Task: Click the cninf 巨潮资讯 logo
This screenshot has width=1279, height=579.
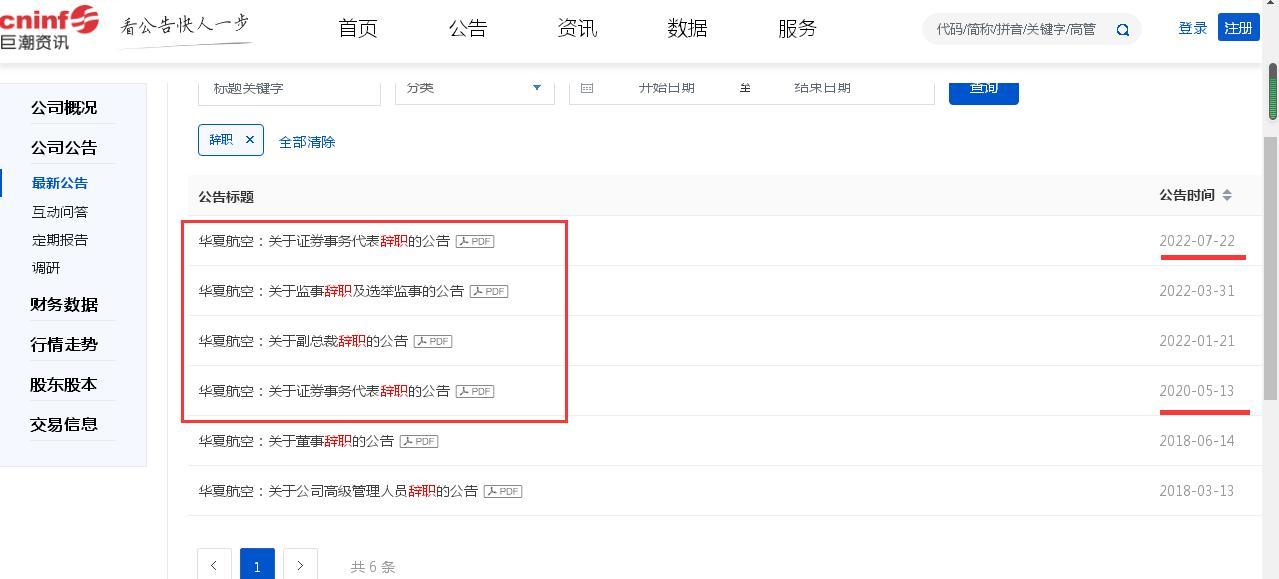Action: coord(49,27)
